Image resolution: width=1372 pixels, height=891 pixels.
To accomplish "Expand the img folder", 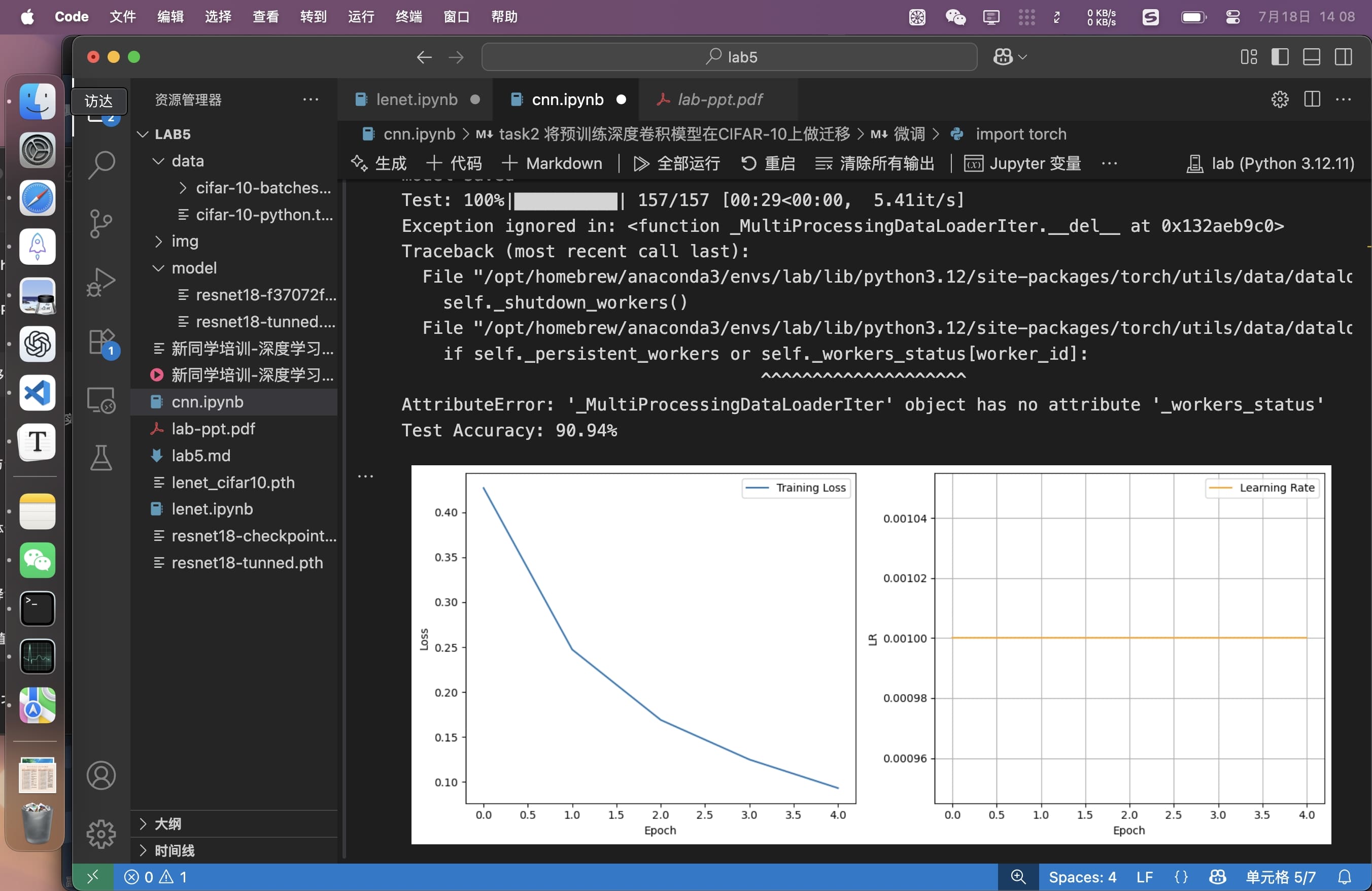I will [x=185, y=242].
